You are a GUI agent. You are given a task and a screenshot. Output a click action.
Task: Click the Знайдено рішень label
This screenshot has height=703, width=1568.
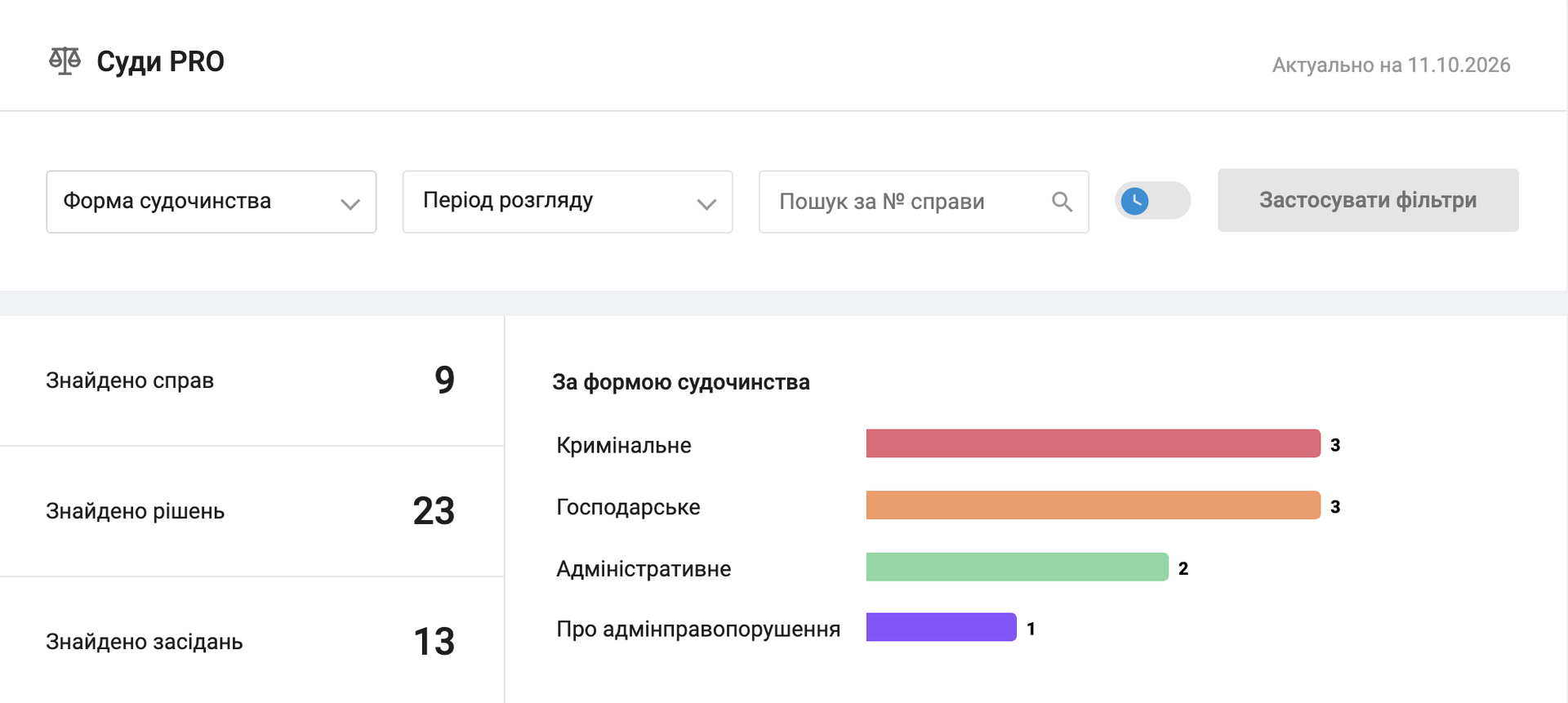135,511
